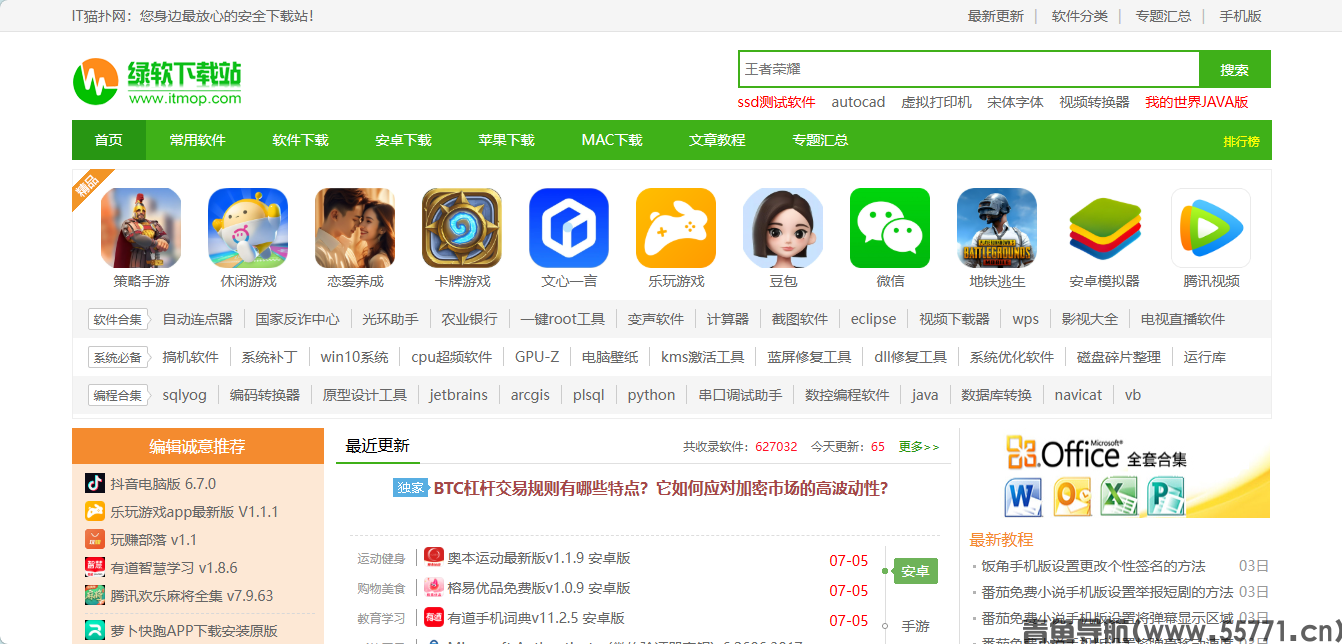Open 苹果下载 navigation item
The height and width of the screenshot is (644, 1342).
(x=506, y=140)
